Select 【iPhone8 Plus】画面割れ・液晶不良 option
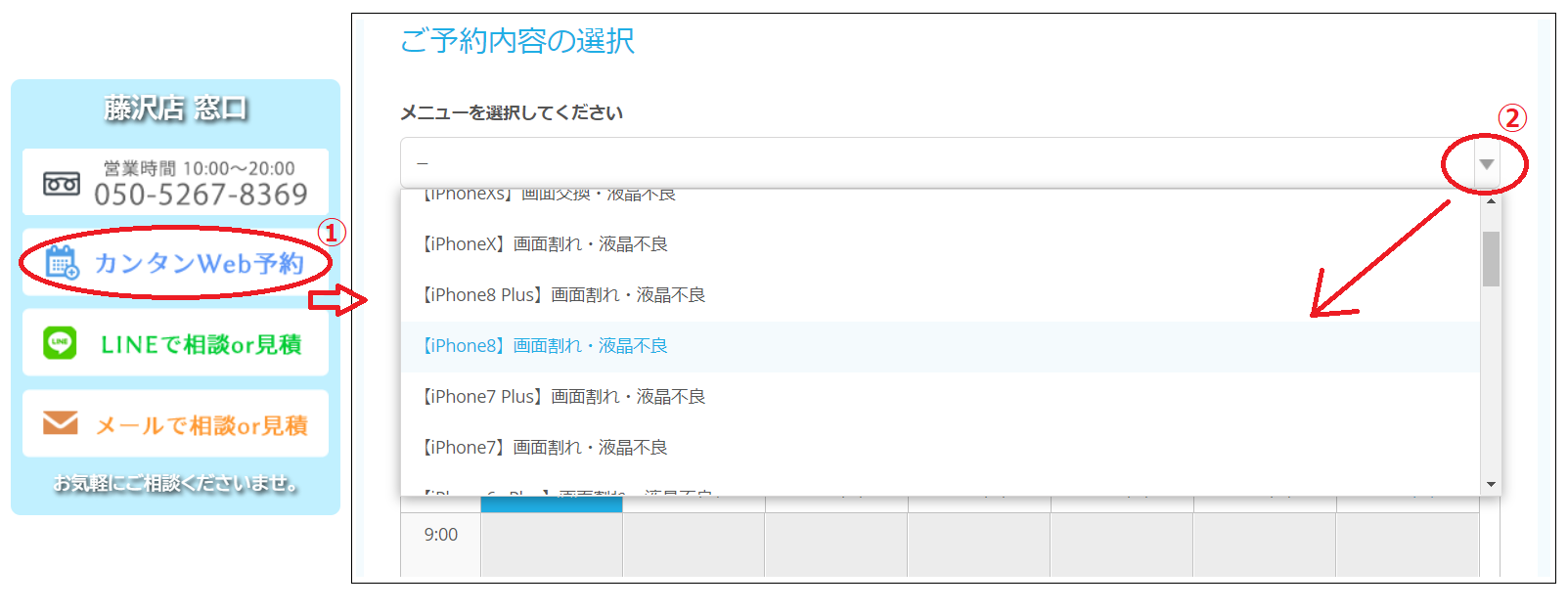 tap(940, 295)
